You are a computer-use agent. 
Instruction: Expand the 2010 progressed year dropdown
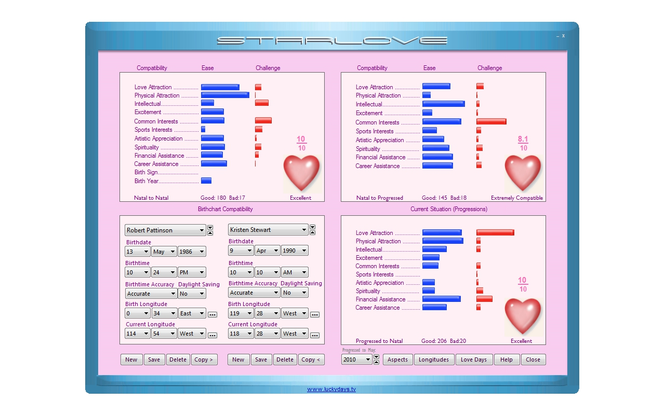[x=367, y=358]
